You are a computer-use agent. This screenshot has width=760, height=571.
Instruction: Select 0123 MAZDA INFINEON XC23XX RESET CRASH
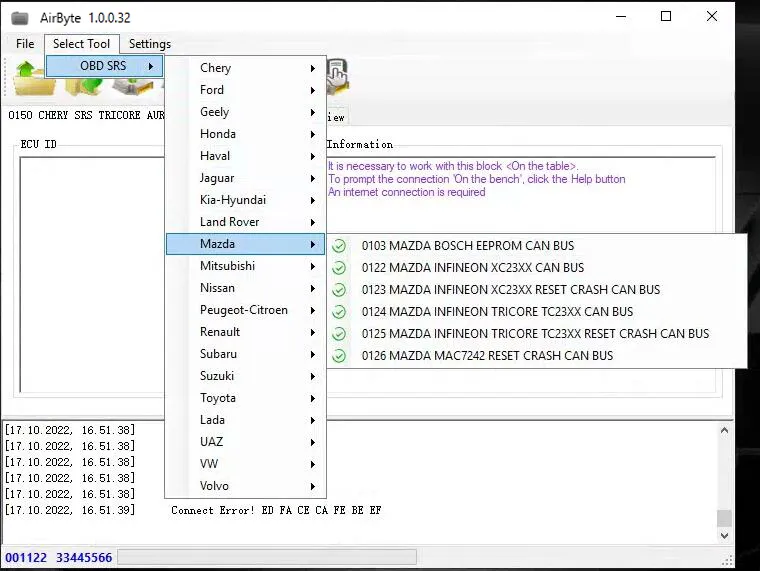pos(510,290)
